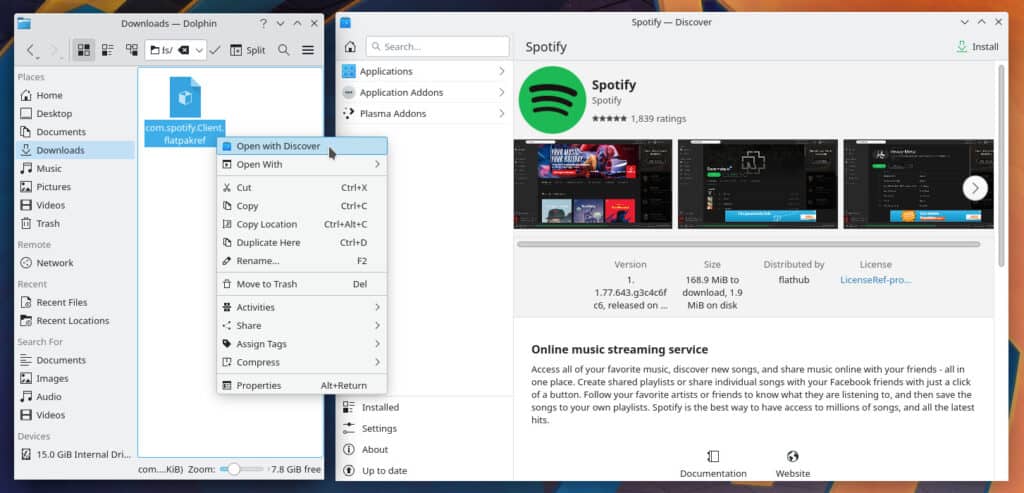Screen dimensions: 1024x493
Task: Open Network under Remote
Action: pyautogui.click(x=75, y=263)
